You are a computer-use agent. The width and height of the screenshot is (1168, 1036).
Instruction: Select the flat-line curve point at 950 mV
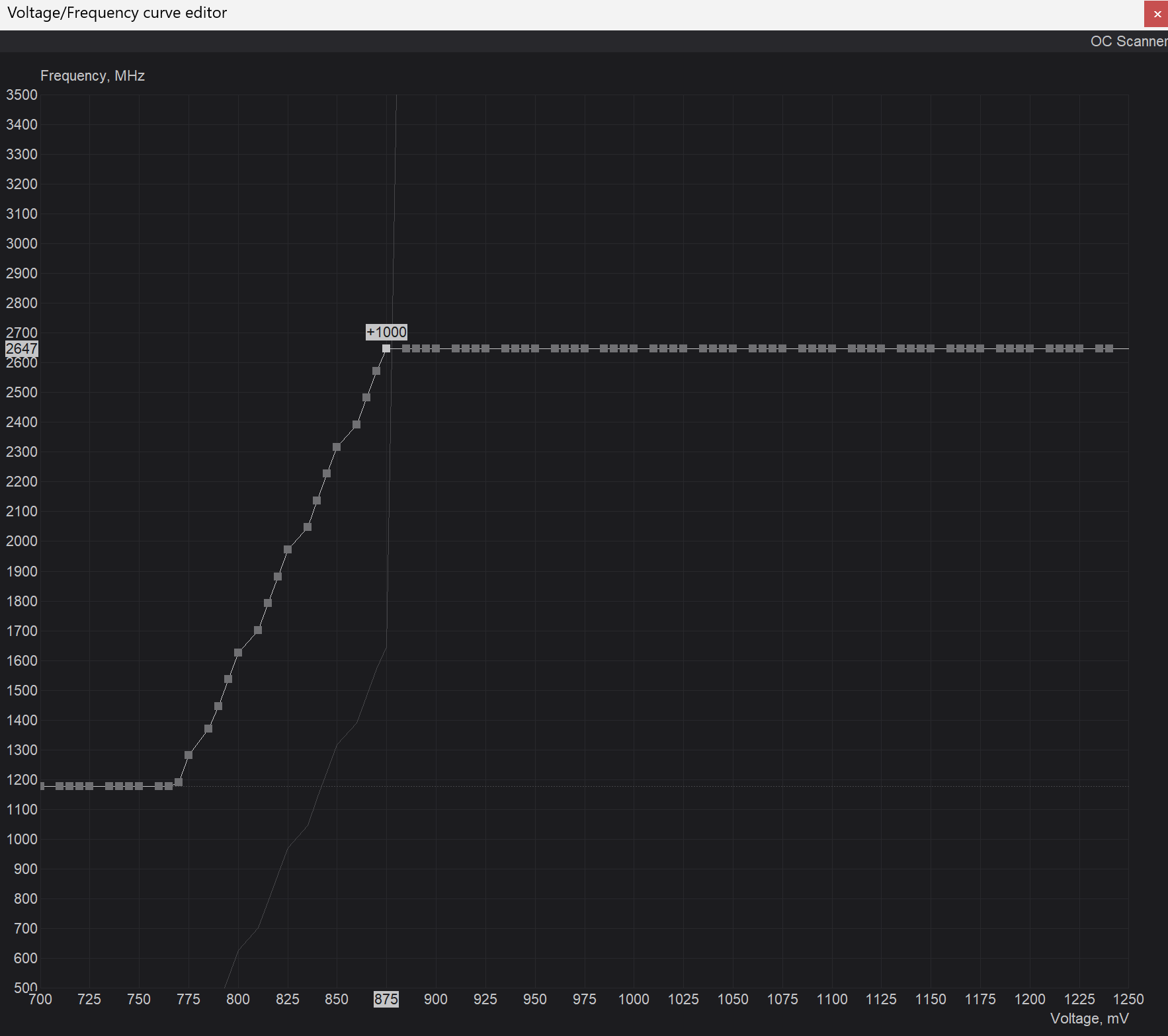pyautogui.click(x=535, y=348)
